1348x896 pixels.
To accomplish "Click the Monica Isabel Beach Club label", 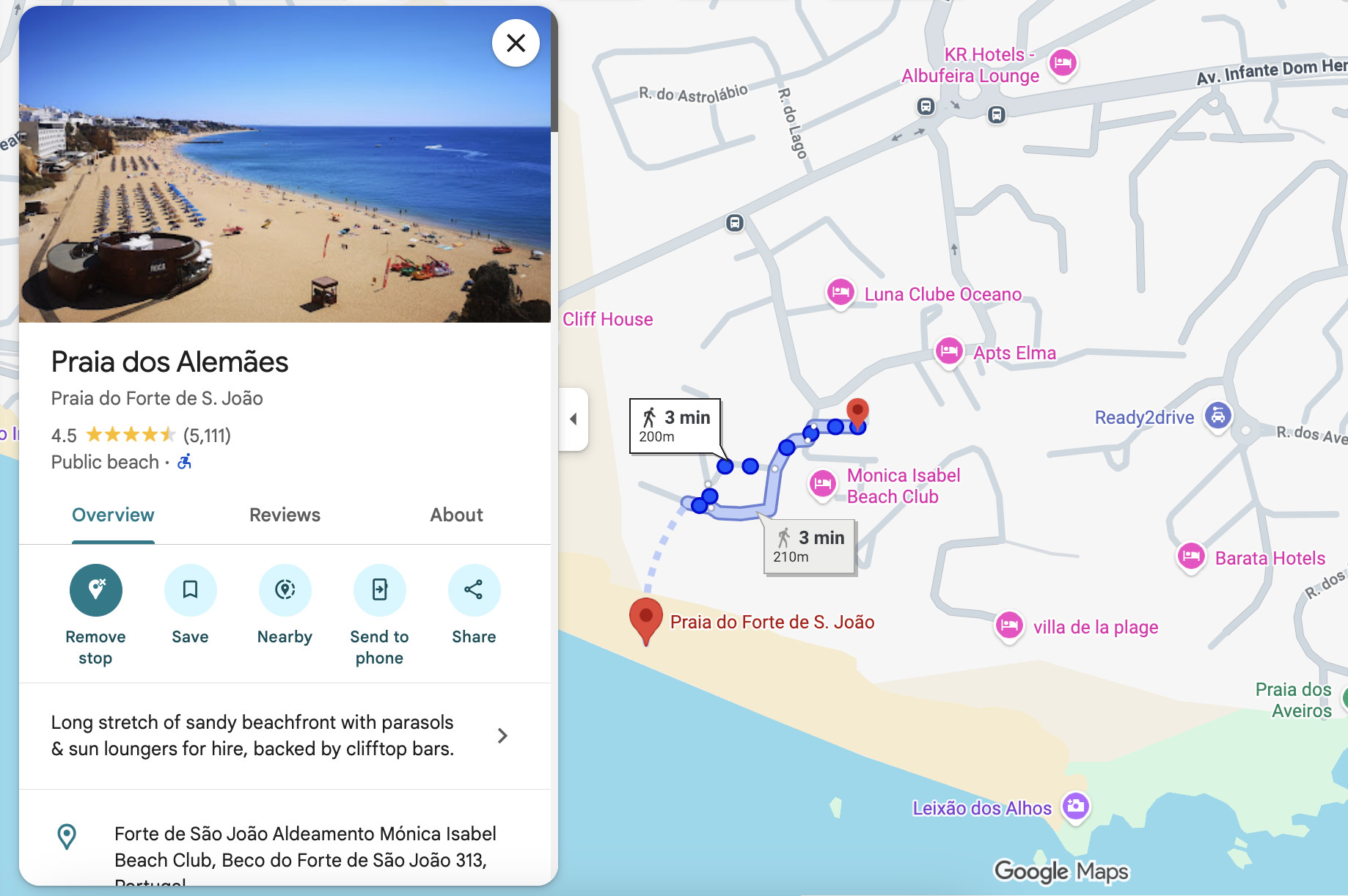I will click(x=904, y=485).
